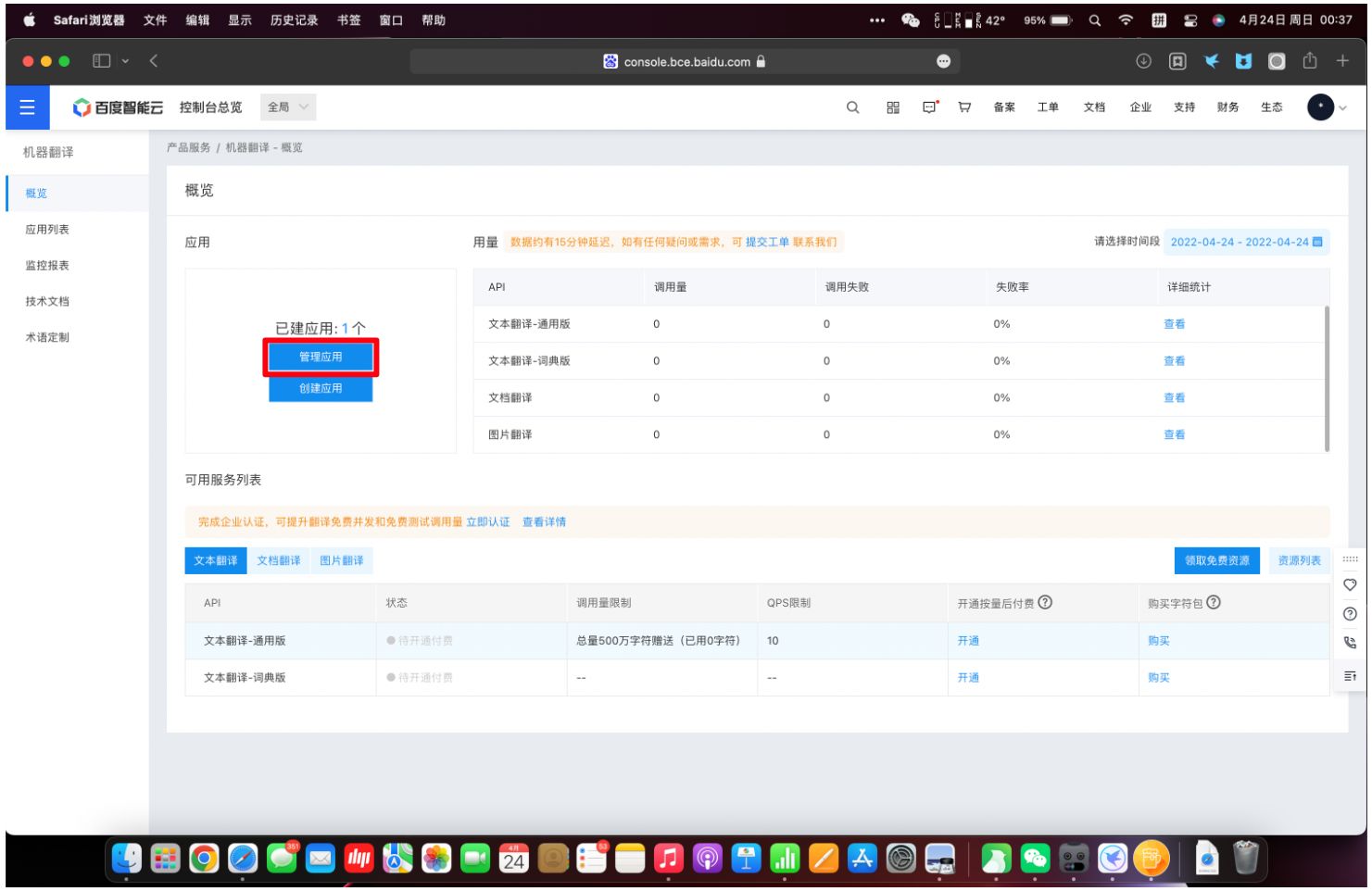Image resolution: width=1372 pixels, height=891 pixels.
Task: Click the 管理应用 button
Action: point(321,358)
